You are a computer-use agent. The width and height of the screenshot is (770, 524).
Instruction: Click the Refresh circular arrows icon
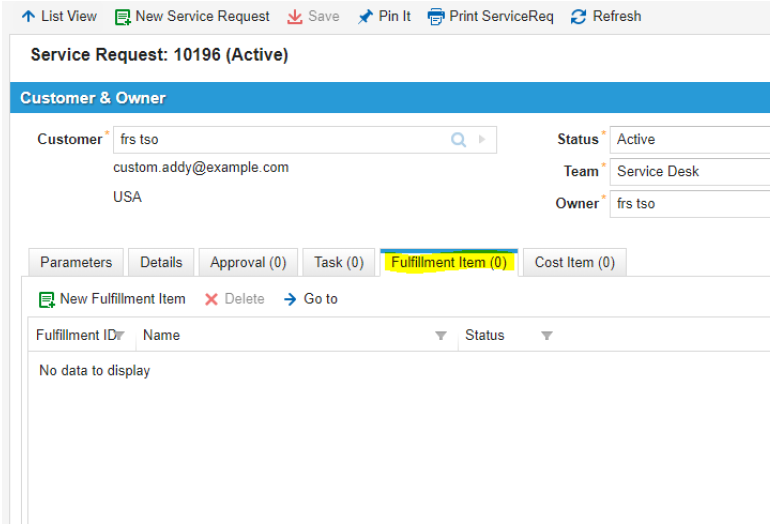578,17
